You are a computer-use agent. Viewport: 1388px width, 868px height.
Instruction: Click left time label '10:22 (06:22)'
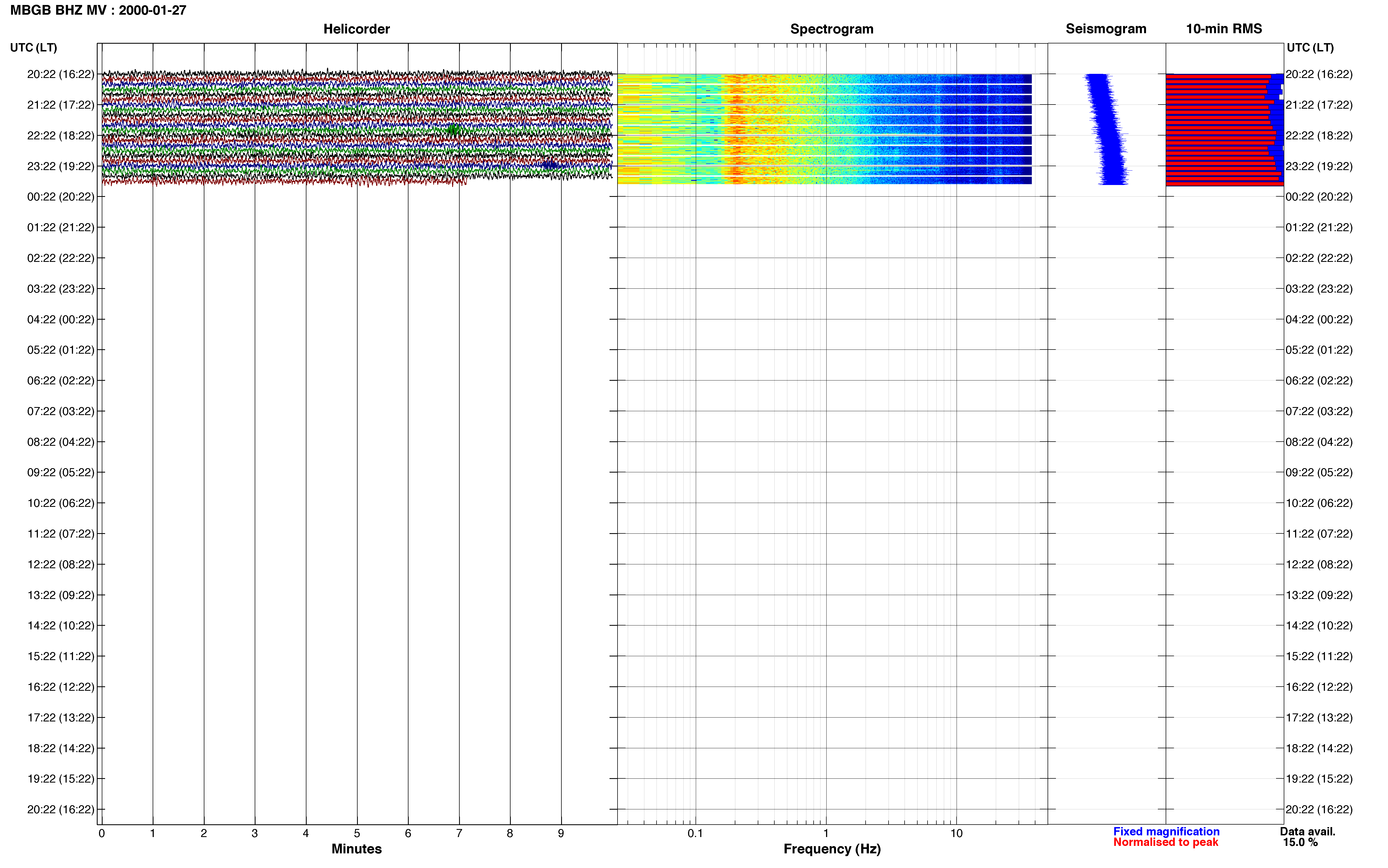click(x=61, y=503)
